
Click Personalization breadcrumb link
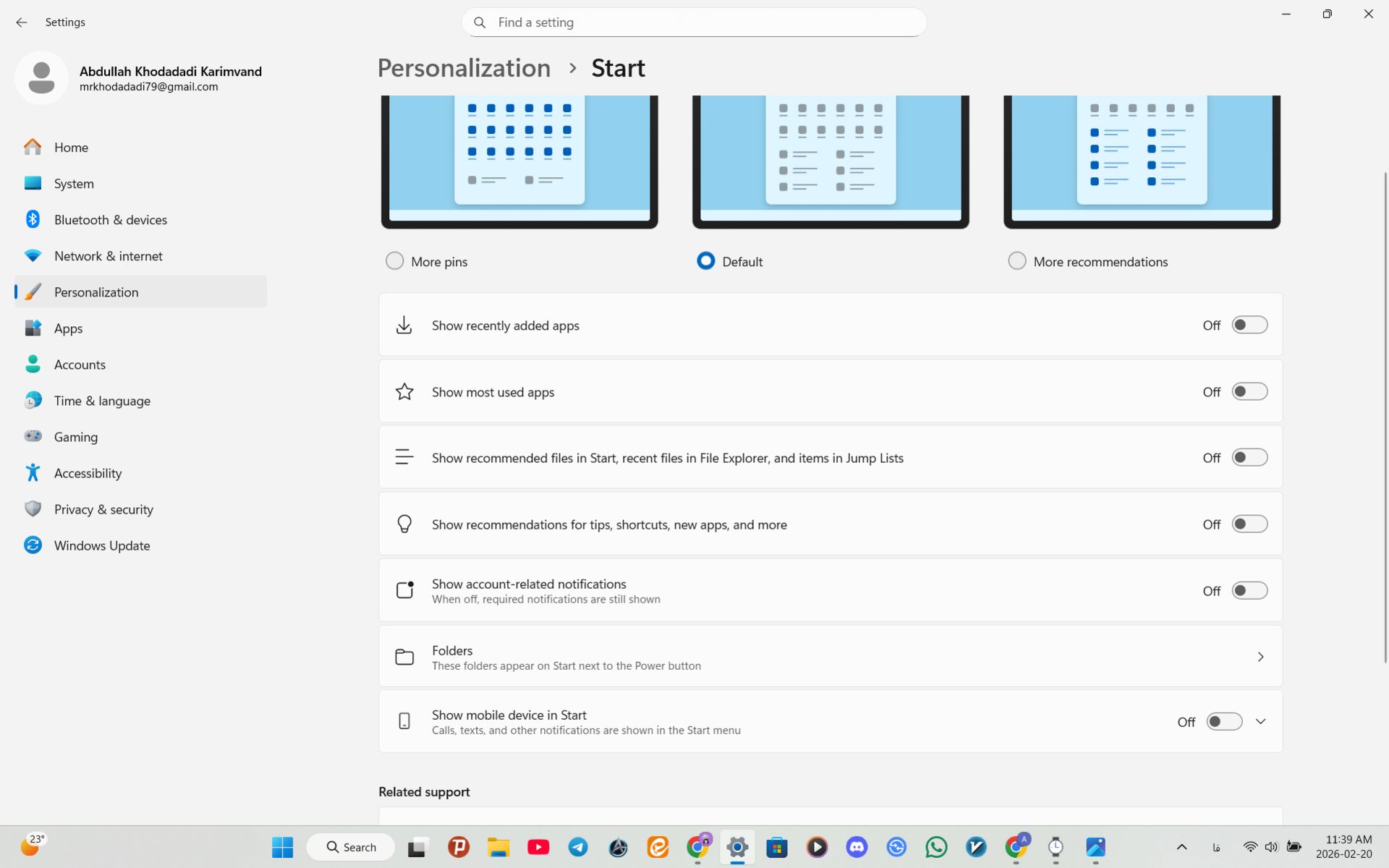pos(464,68)
